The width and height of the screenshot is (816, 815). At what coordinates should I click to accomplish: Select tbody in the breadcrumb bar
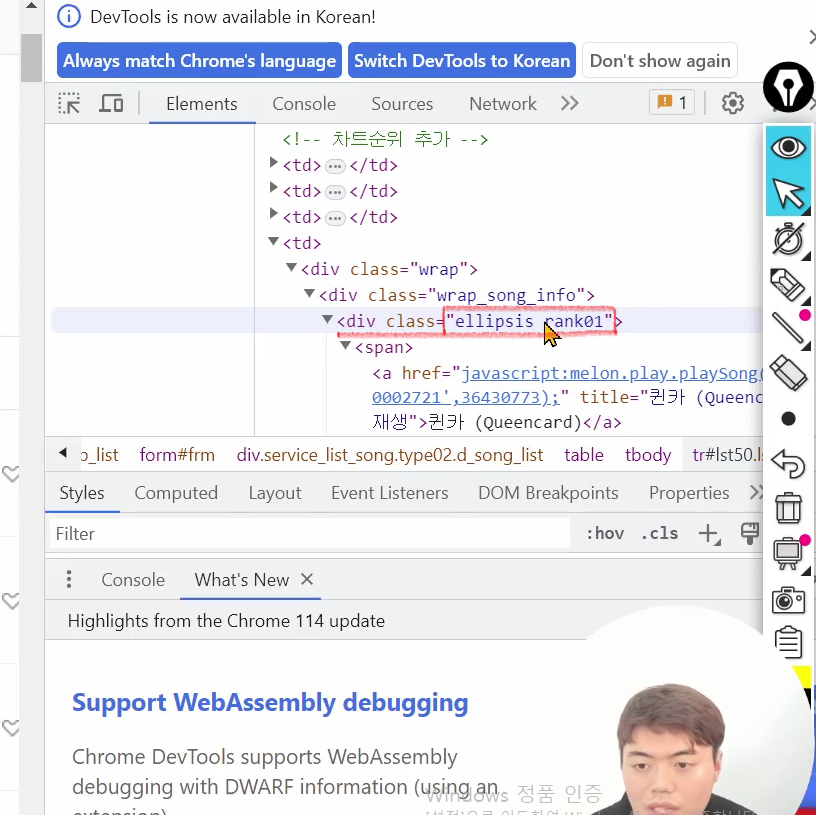click(x=648, y=455)
